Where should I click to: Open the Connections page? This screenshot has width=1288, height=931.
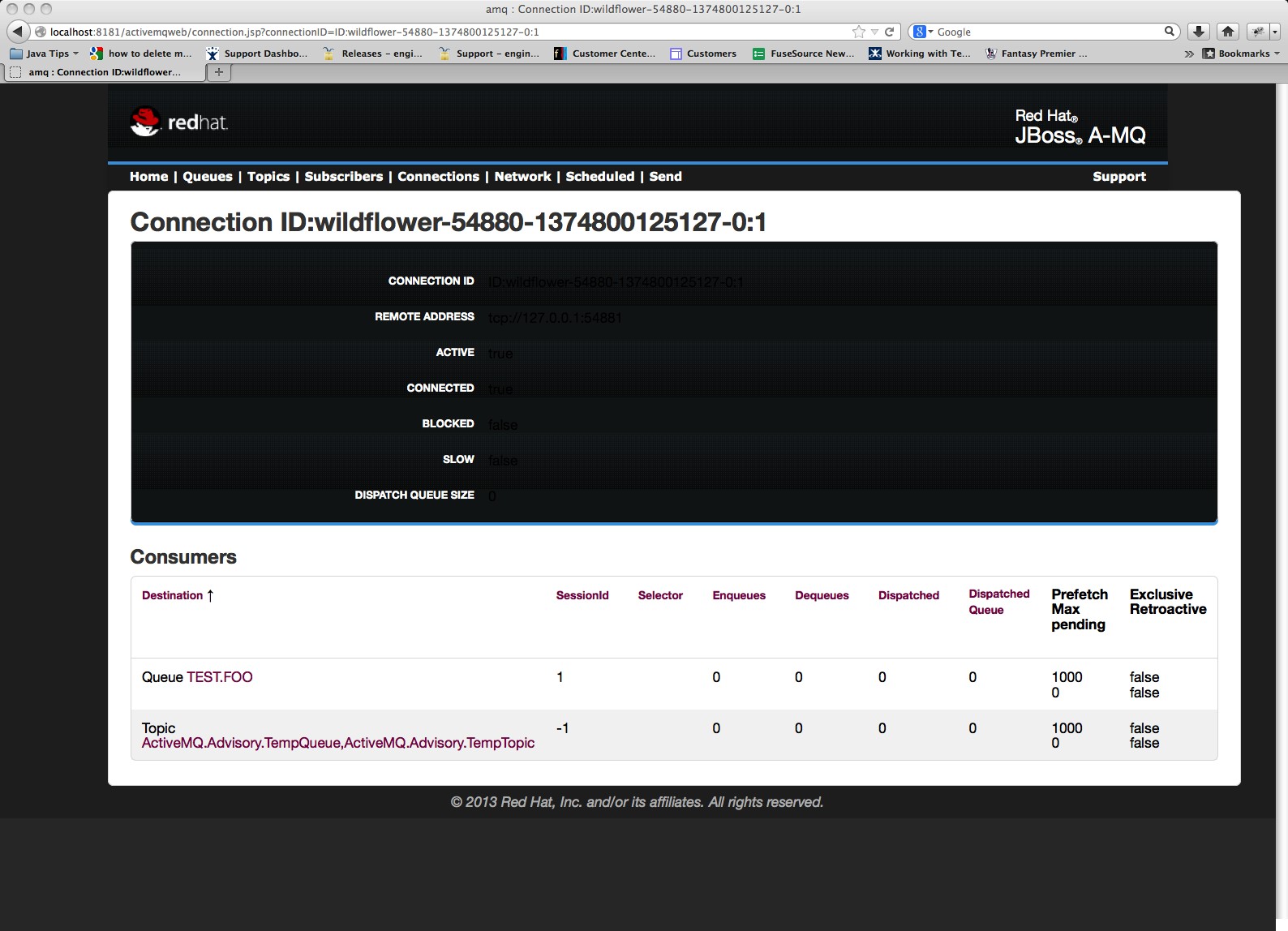[439, 177]
